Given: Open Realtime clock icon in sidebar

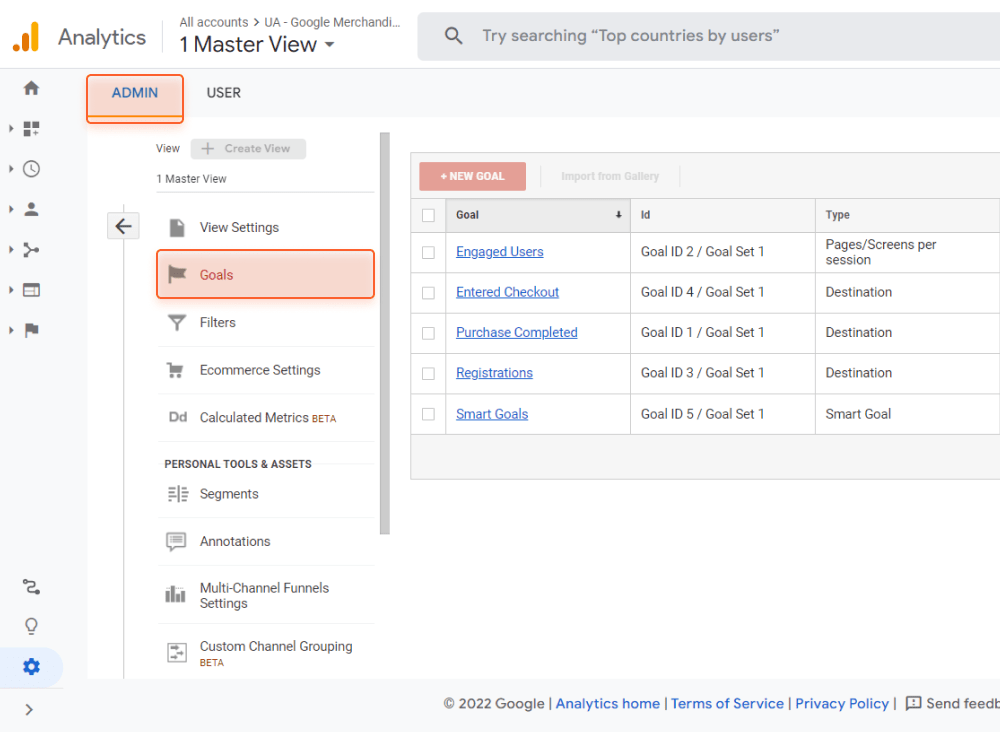Looking at the screenshot, I should [31, 169].
